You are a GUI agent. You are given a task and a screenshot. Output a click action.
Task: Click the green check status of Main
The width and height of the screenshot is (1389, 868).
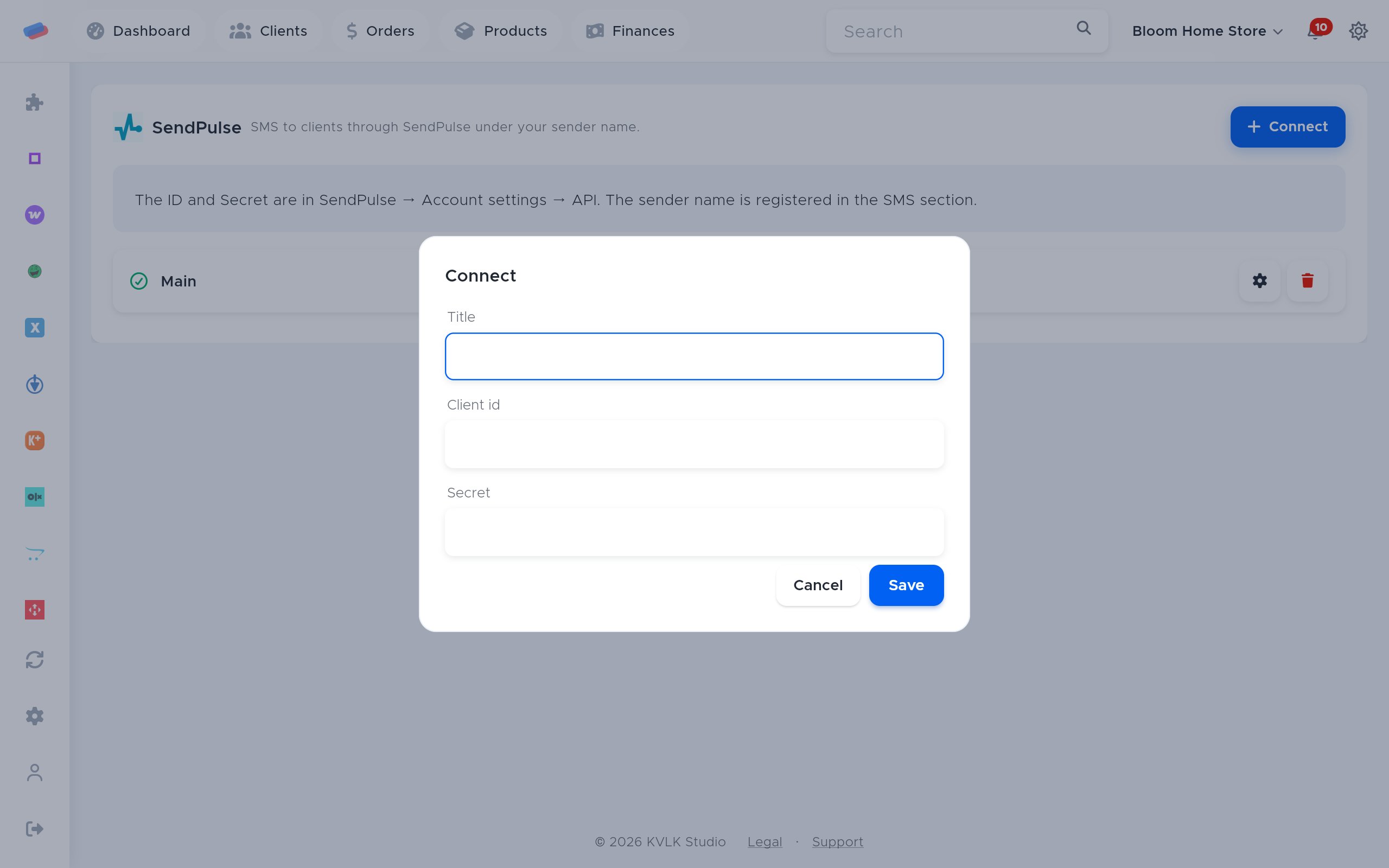(139, 282)
